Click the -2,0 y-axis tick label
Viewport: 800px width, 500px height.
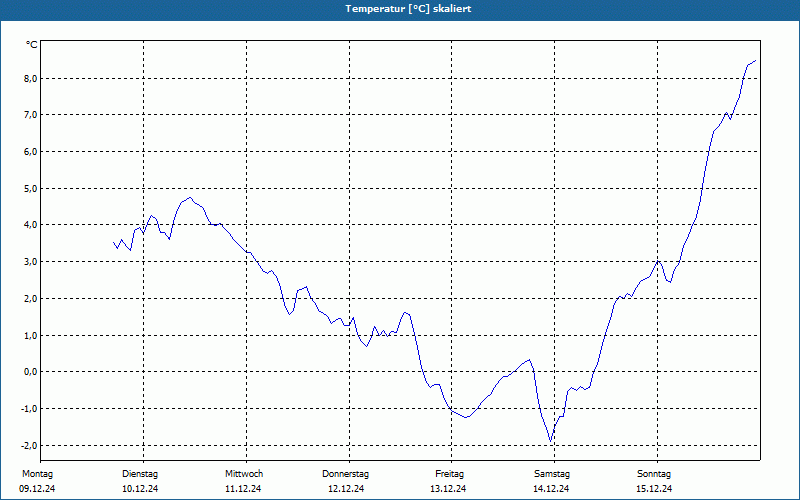pos(28,445)
